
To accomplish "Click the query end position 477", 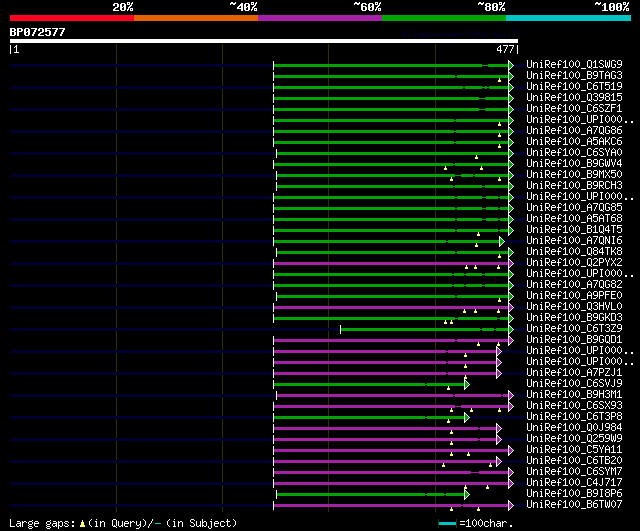I will click(x=505, y=49).
